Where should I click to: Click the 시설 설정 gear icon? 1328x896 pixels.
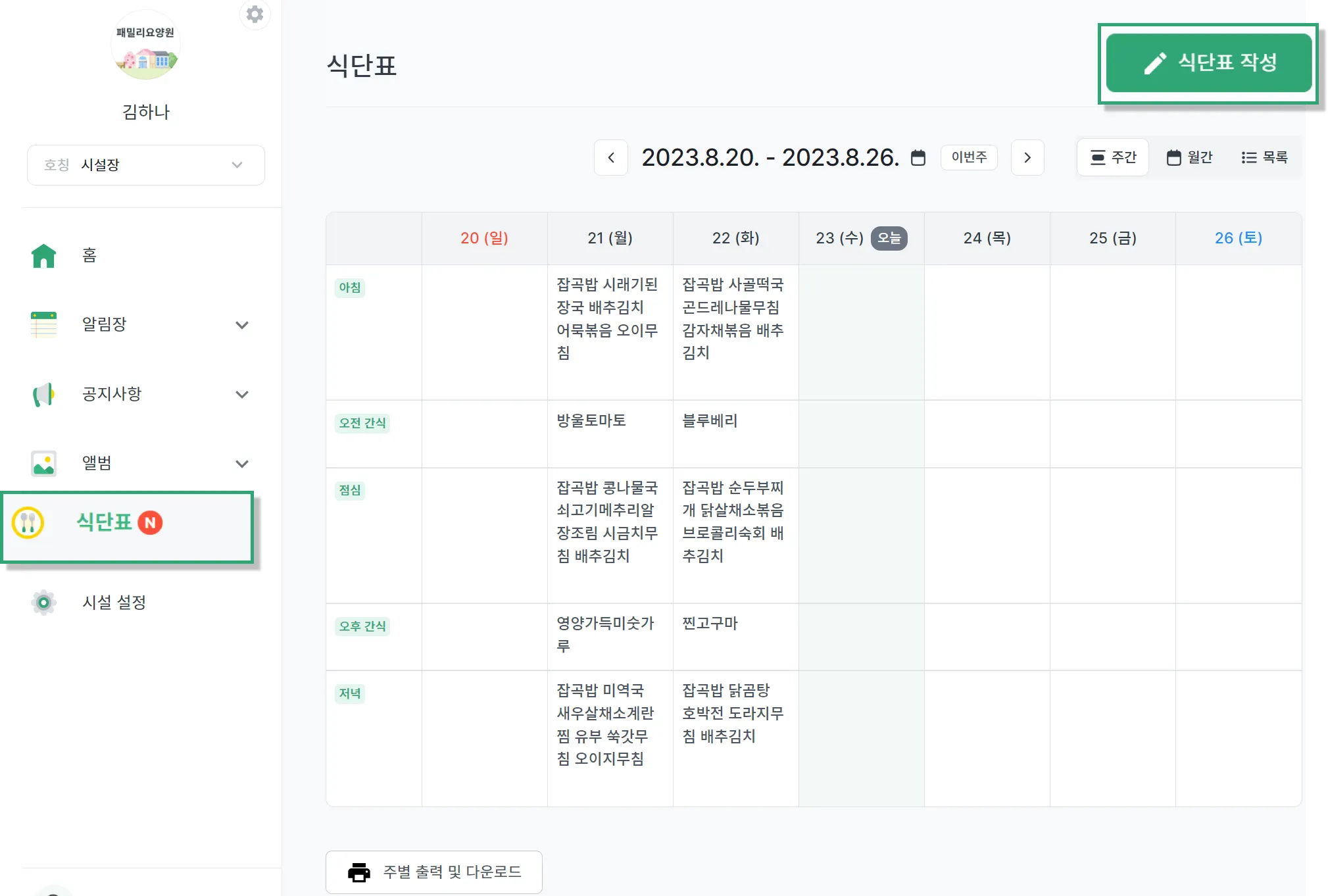click(x=44, y=603)
